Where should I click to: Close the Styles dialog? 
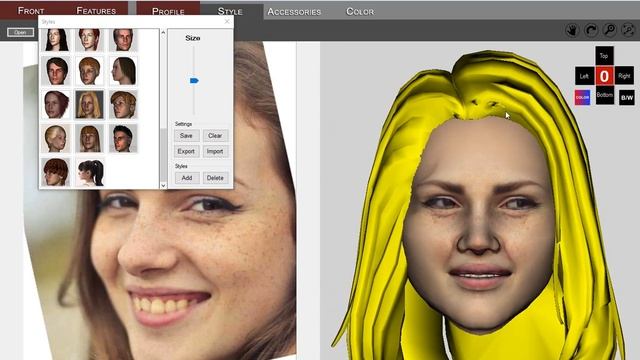click(x=227, y=21)
